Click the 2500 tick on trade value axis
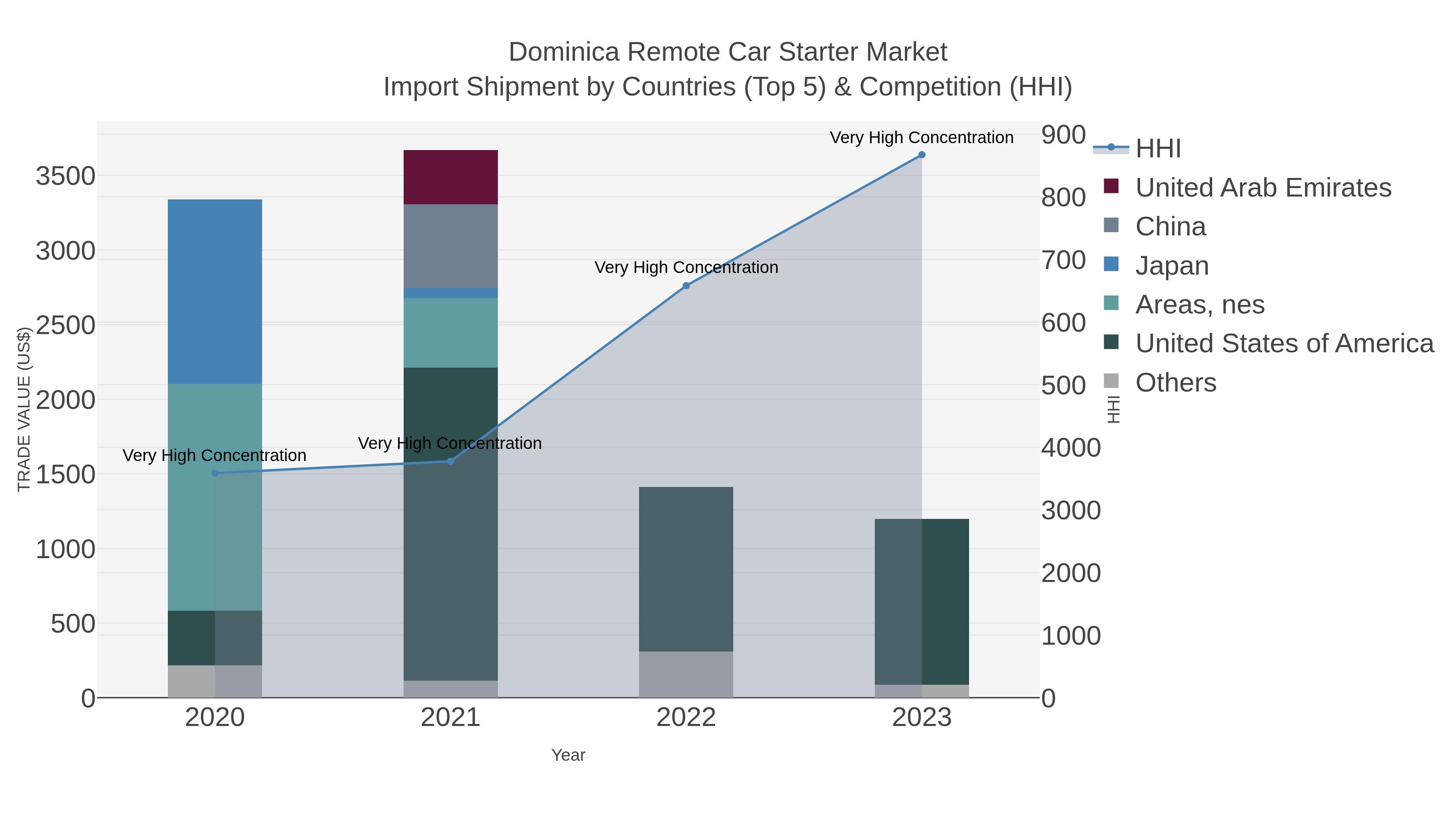The width and height of the screenshot is (1456, 819). pyautogui.click(x=66, y=326)
